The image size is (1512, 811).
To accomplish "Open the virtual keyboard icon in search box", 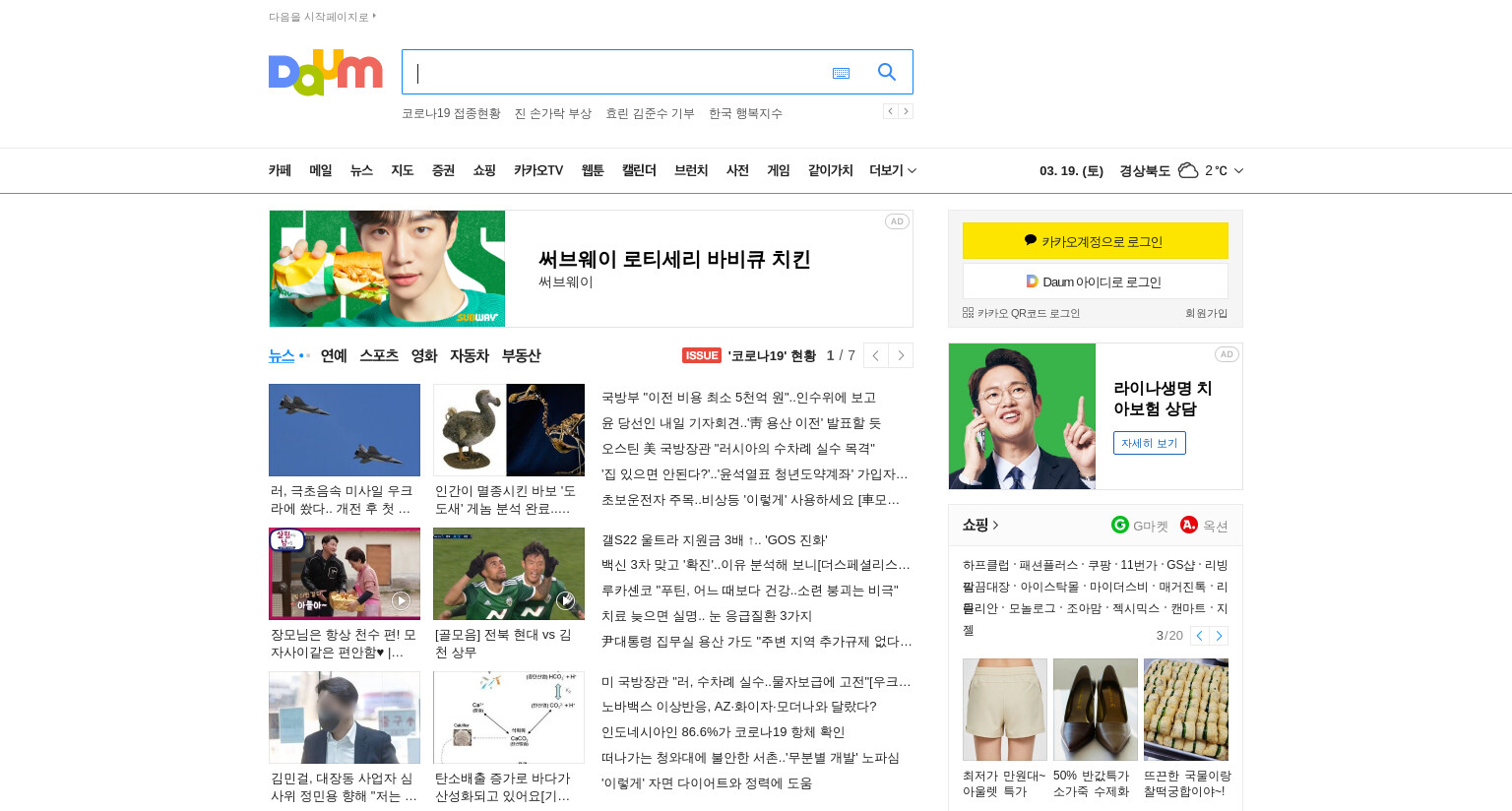I will 841,73.
